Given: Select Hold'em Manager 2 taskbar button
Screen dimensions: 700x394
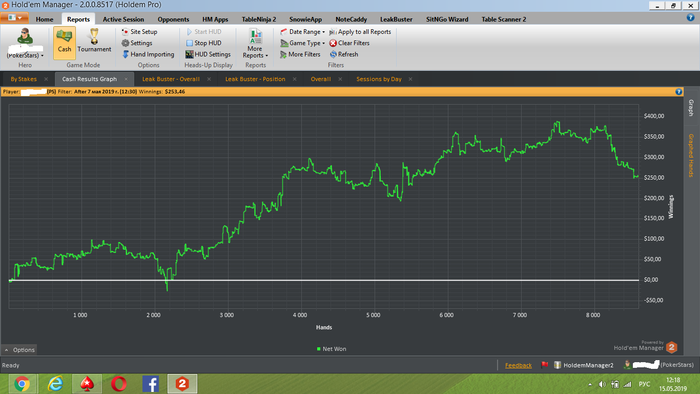Looking at the screenshot, I should coord(182,384).
